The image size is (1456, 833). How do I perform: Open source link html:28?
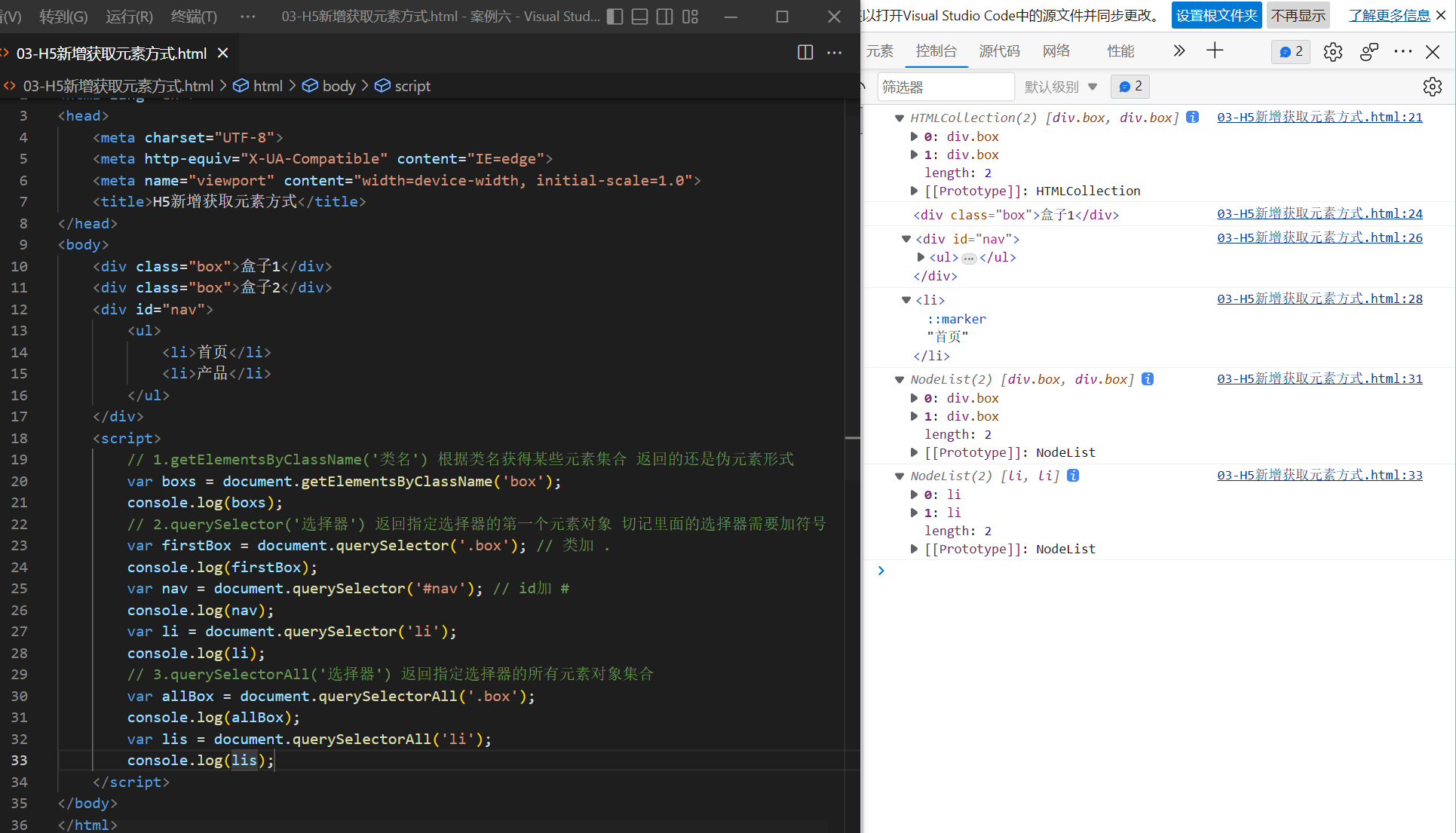click(1320, 299)
